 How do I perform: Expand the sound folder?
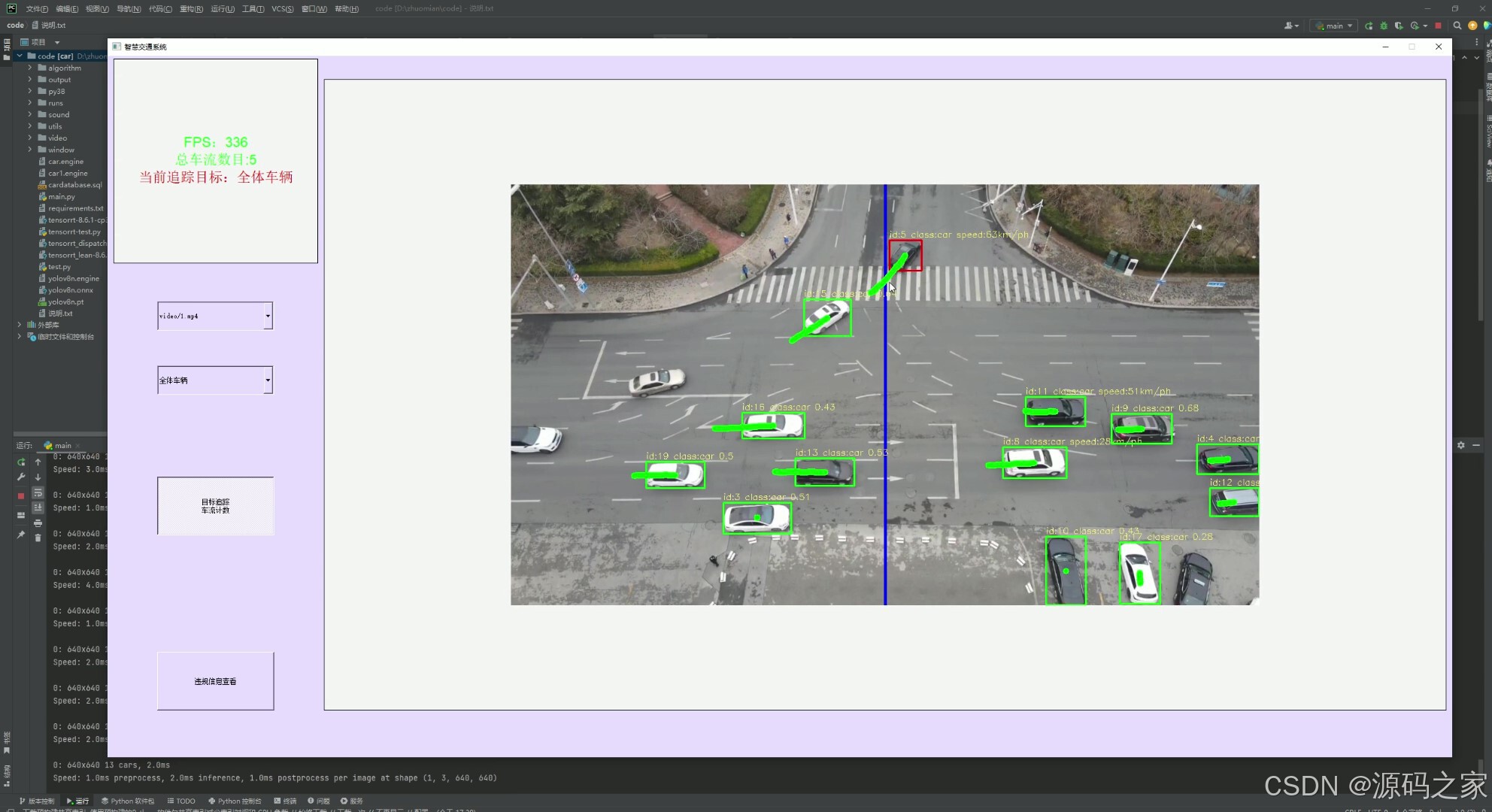pos(30,114)
